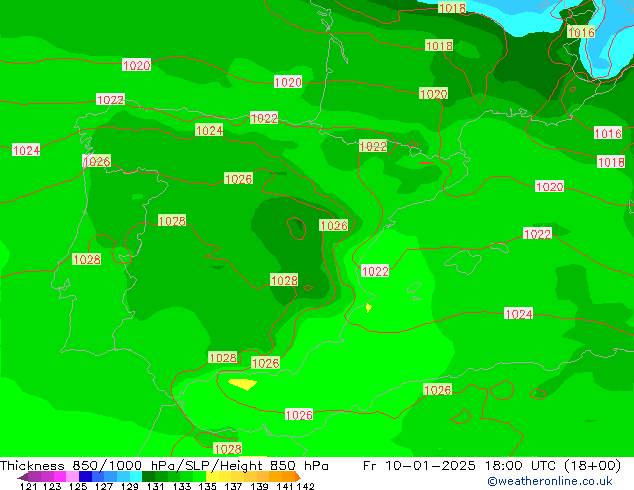Viewport: 634px width, 490px height.
Task: Click the small closed isobar loop over Aragon
Action: click(x=296, y=228)
